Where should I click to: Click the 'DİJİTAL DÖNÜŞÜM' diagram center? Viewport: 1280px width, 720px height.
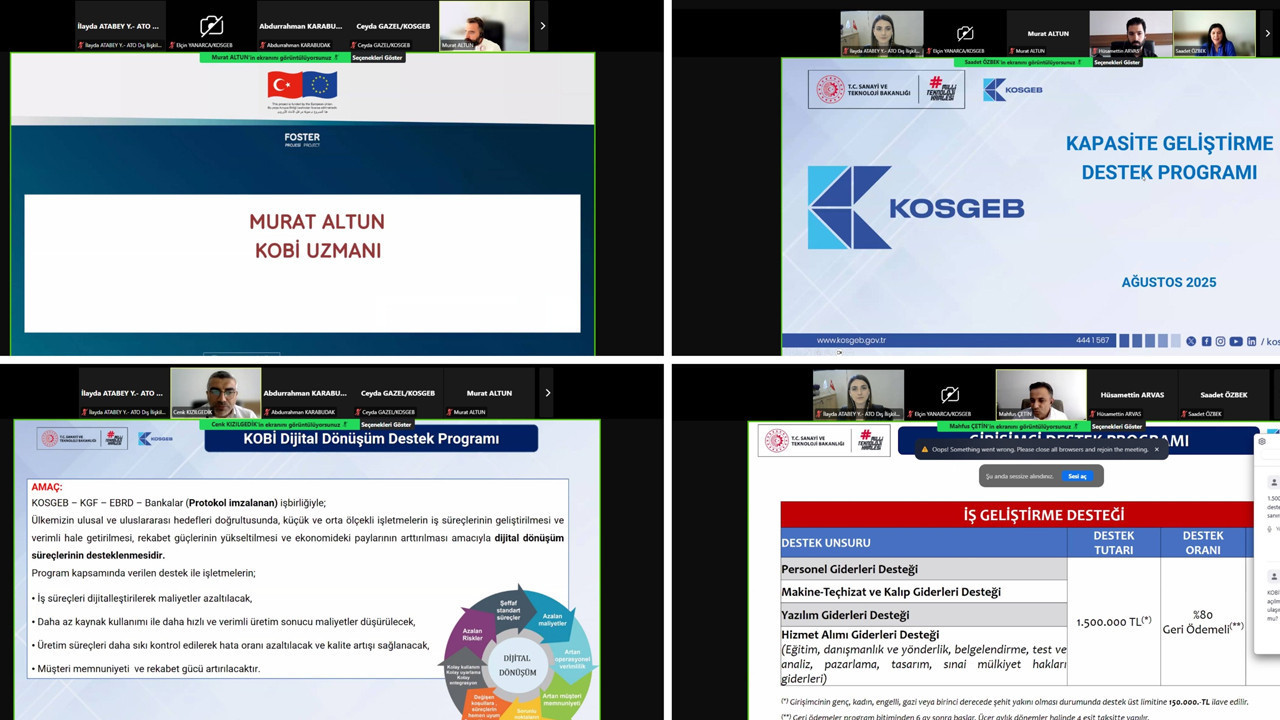[518, 665]
